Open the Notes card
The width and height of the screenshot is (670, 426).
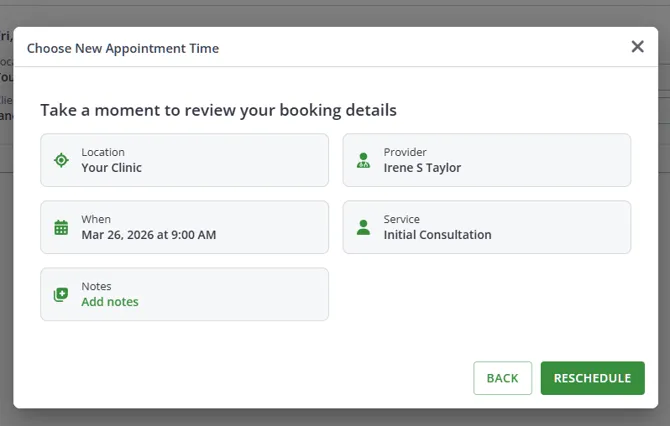pos(185,294)
